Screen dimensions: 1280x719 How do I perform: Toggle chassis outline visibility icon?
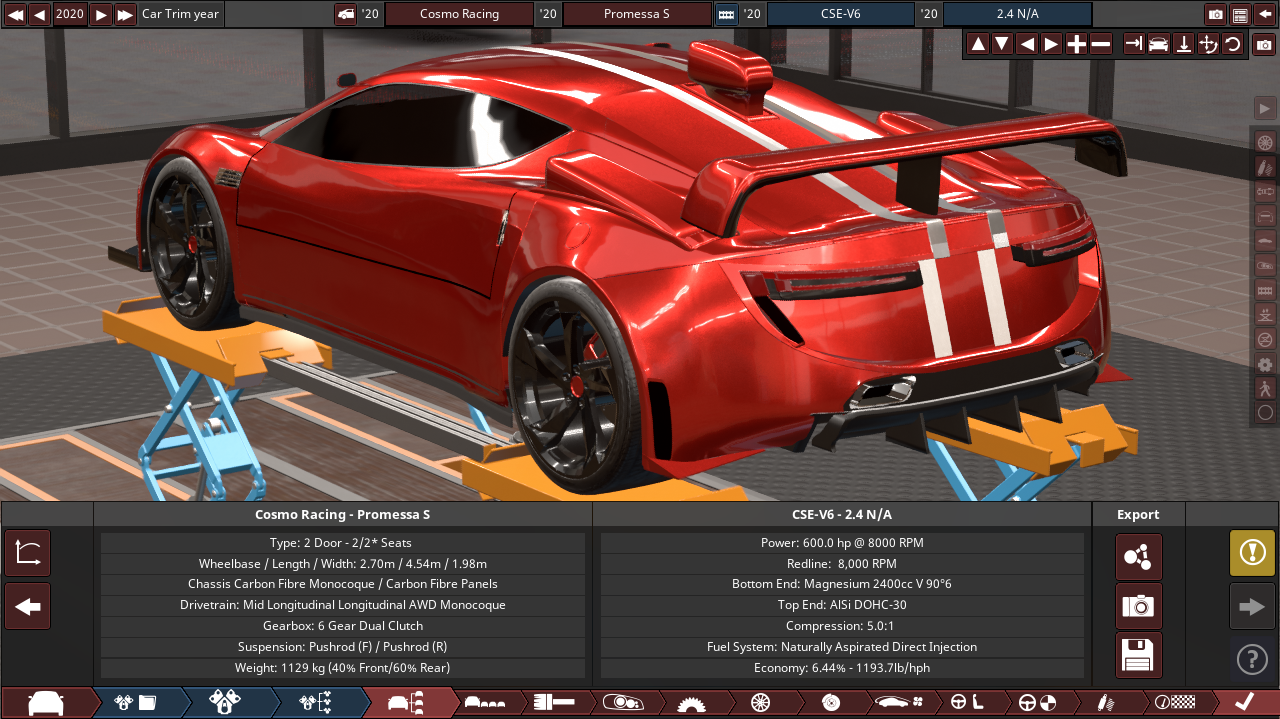click(x=1265, y=215)
